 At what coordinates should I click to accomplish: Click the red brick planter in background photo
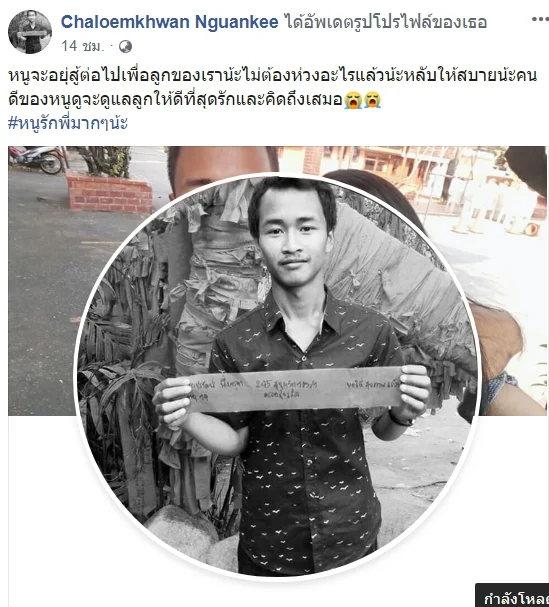coord(110,193)
